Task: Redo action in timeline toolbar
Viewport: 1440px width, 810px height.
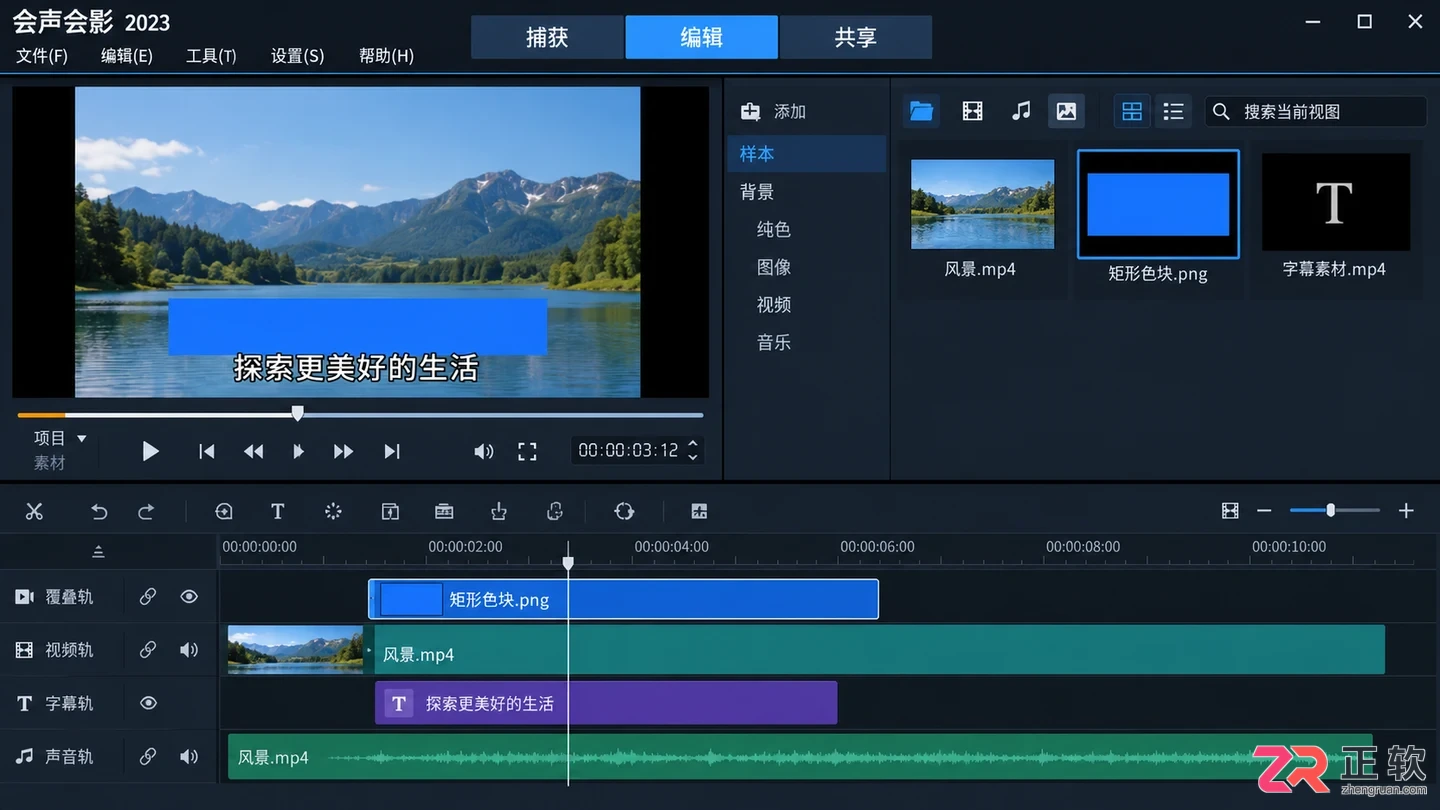Action: pos(146,511)
